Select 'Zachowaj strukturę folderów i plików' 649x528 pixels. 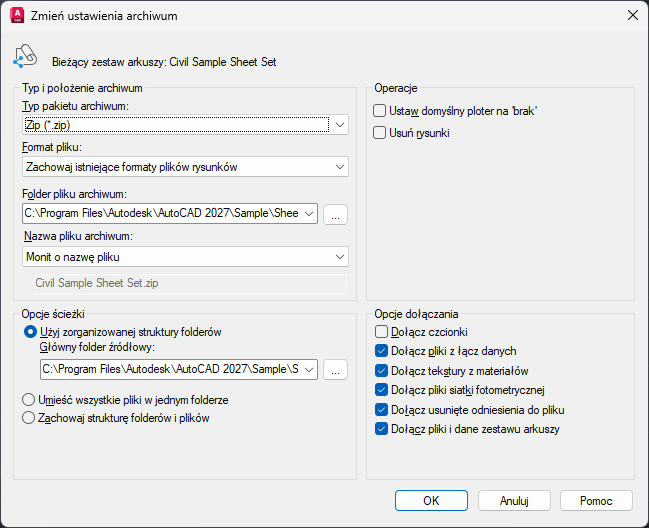[x=29, y=418]
